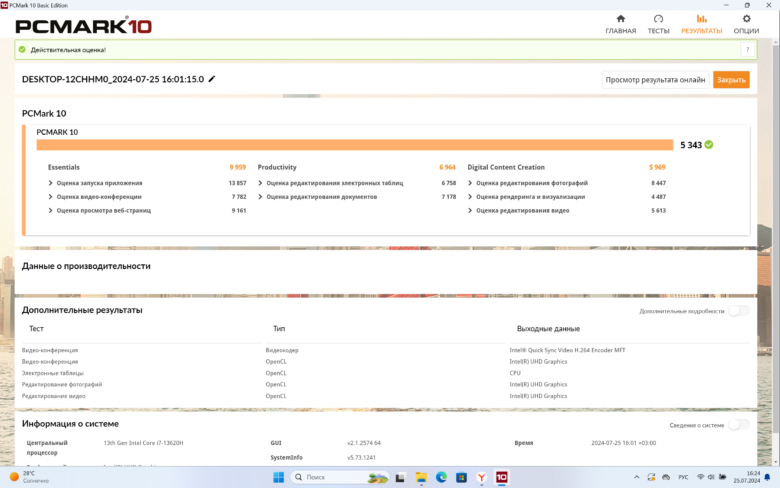Click the help question mark icon
The image size is (780, 488).
[747, 50]
